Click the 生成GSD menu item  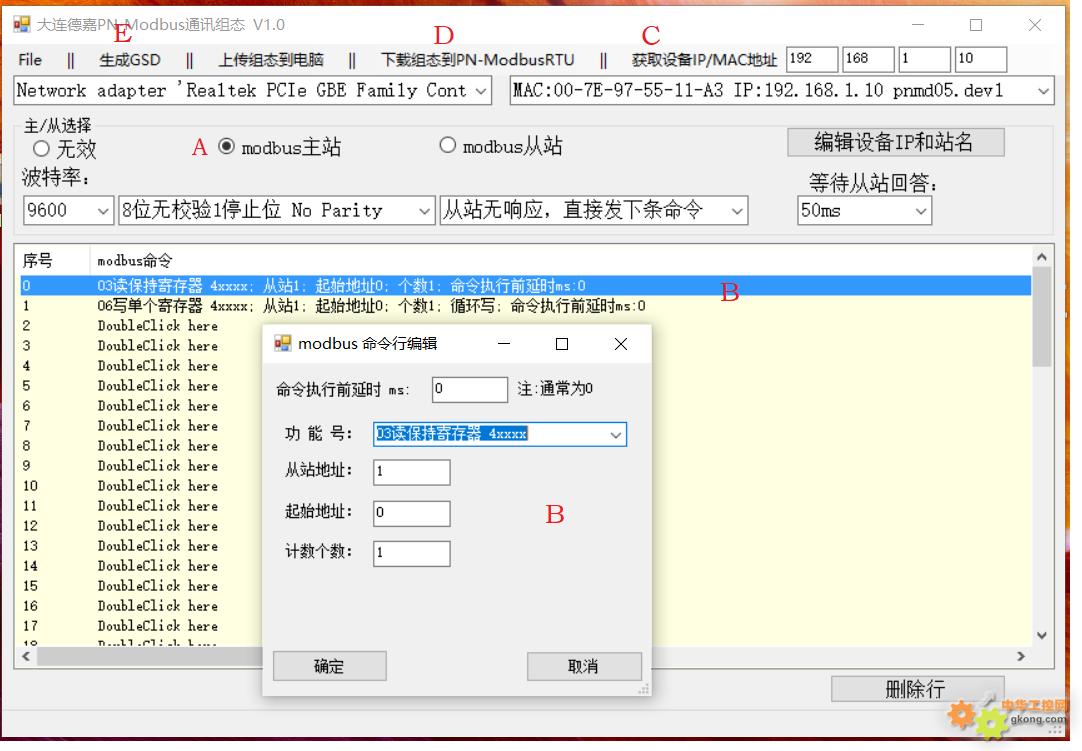[129, 60]
